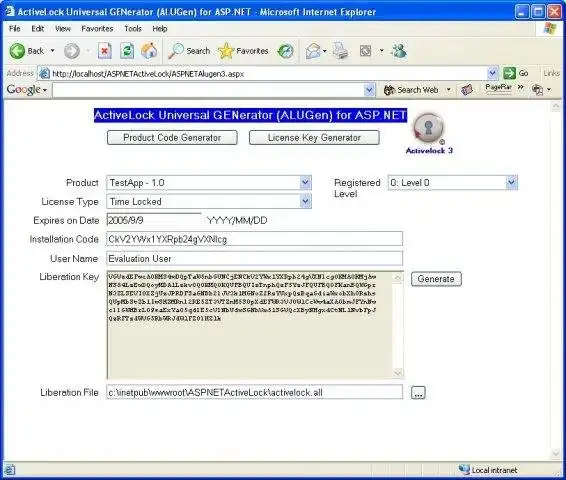
Task: Refresh the page with the green arrows icon
Action: (127, 51)
